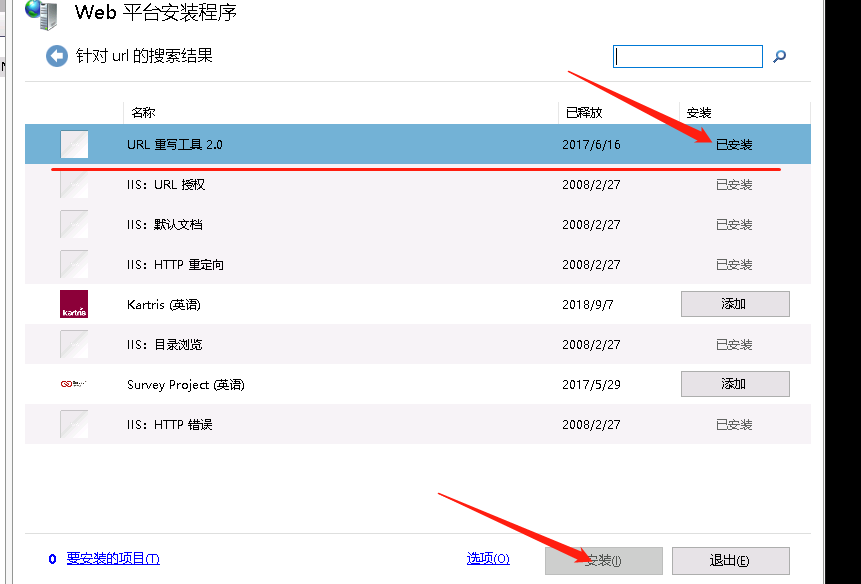Sort by the 已释放 column header
861x584 pixels.
(x=584, y=113)
